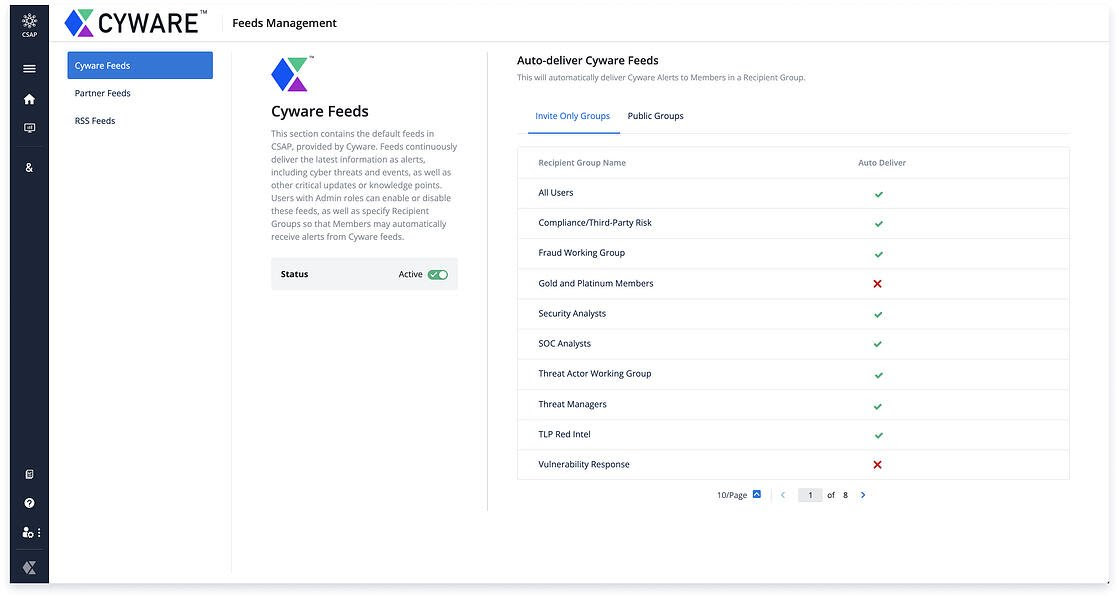Image resolution: width=1119 pixels, height=598 pixels.
Task: Go to previous page of groups
Action: 782,495
